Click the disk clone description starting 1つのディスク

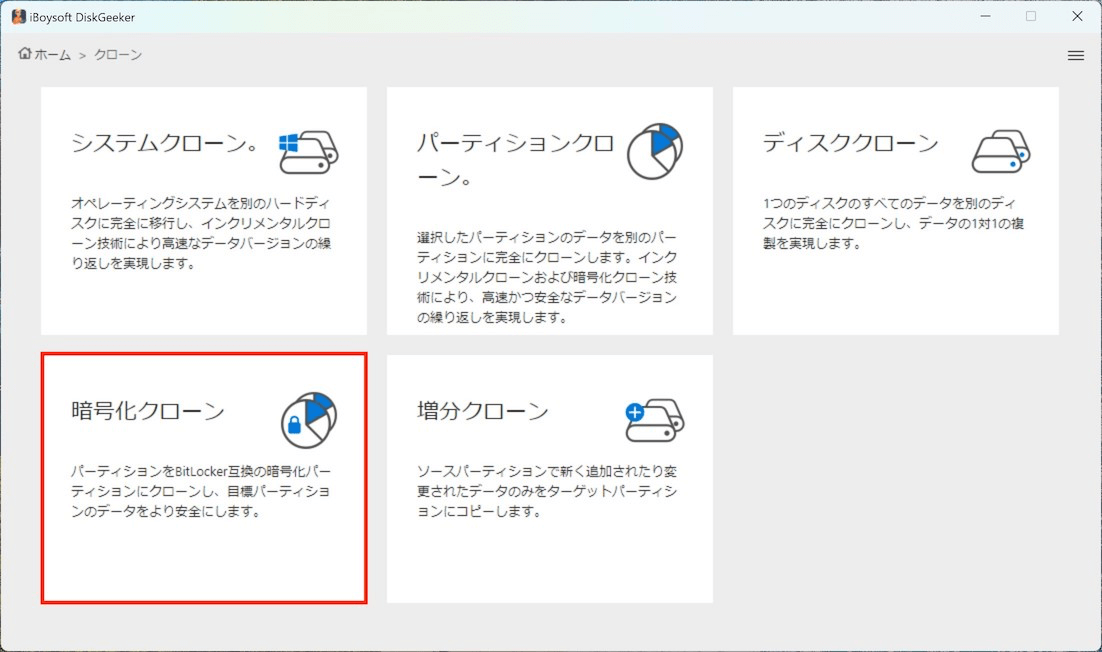(893, 223)
